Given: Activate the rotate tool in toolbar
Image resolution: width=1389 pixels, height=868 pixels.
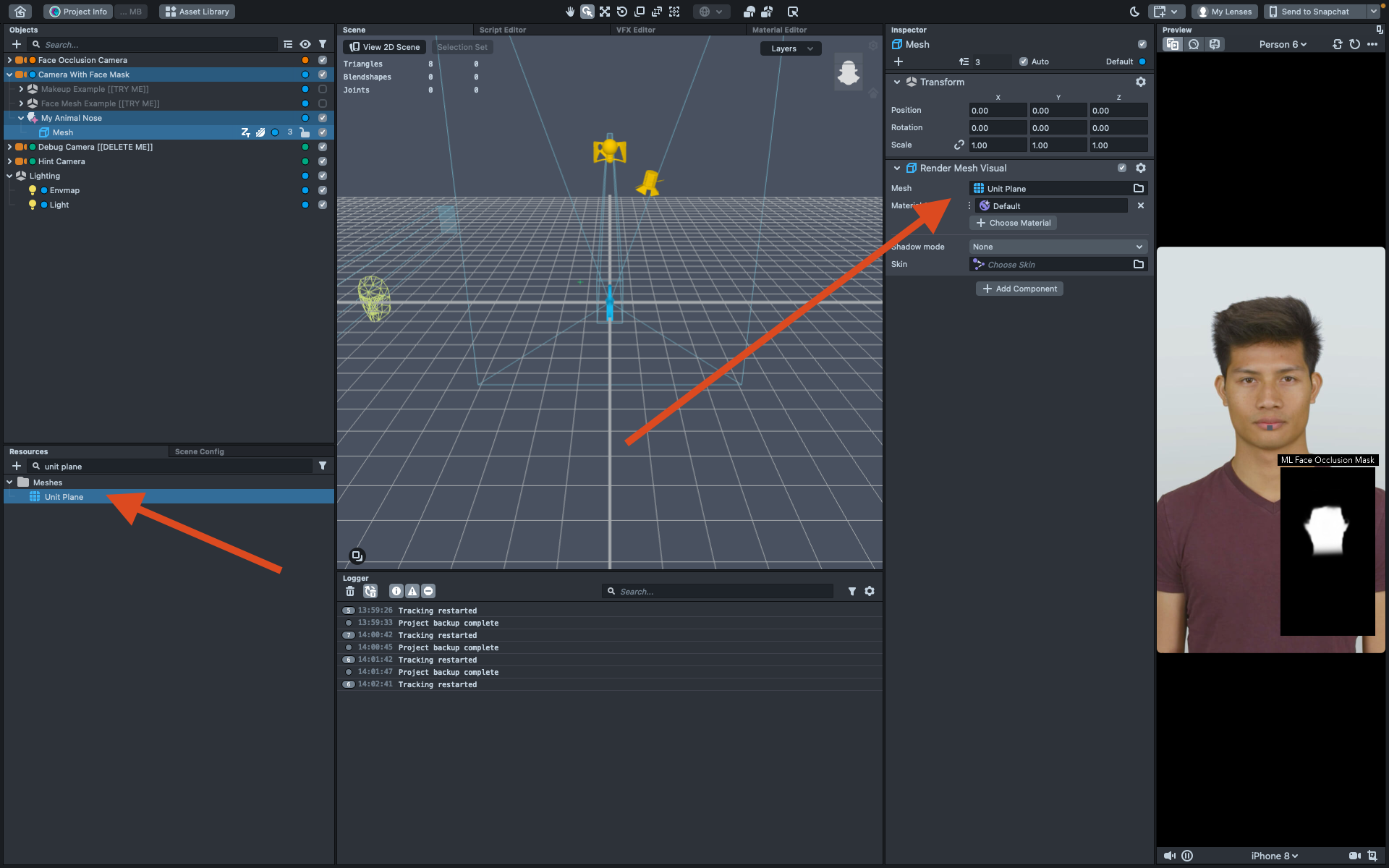Looking at the screenshot, I should point(621,12).
